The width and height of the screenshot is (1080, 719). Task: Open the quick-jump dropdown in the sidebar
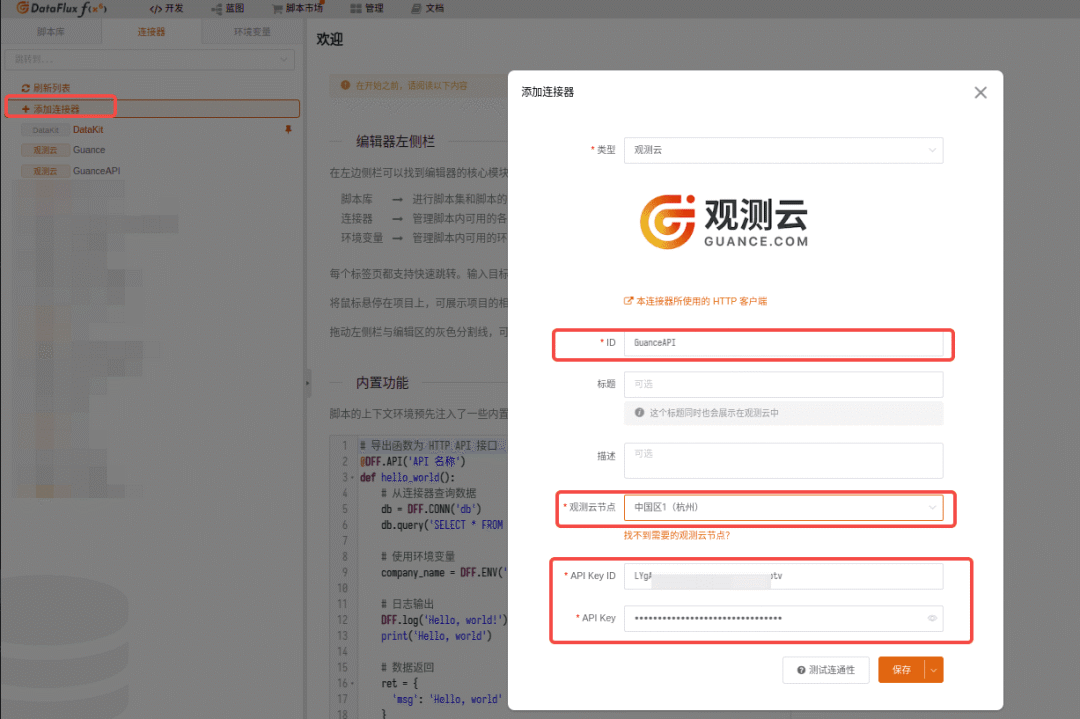point(149,59)
